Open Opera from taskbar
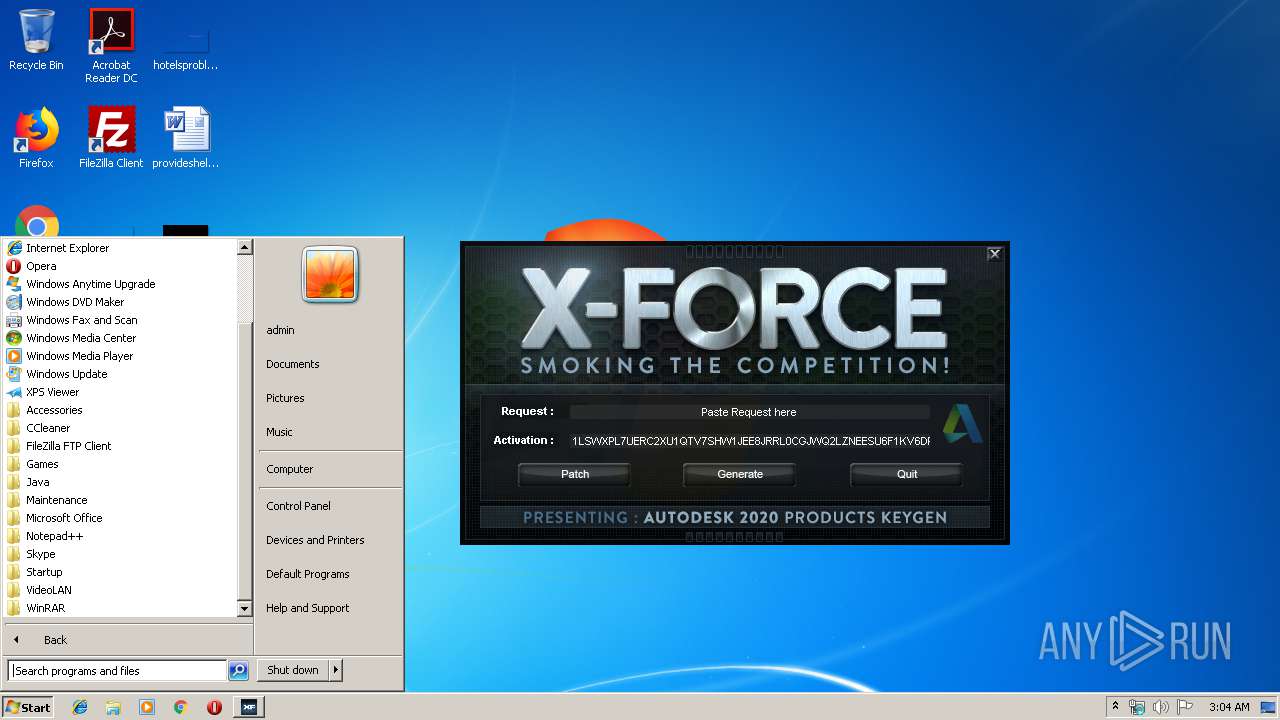This screenshot has height=720, width=1280. (x=214, y=707)
